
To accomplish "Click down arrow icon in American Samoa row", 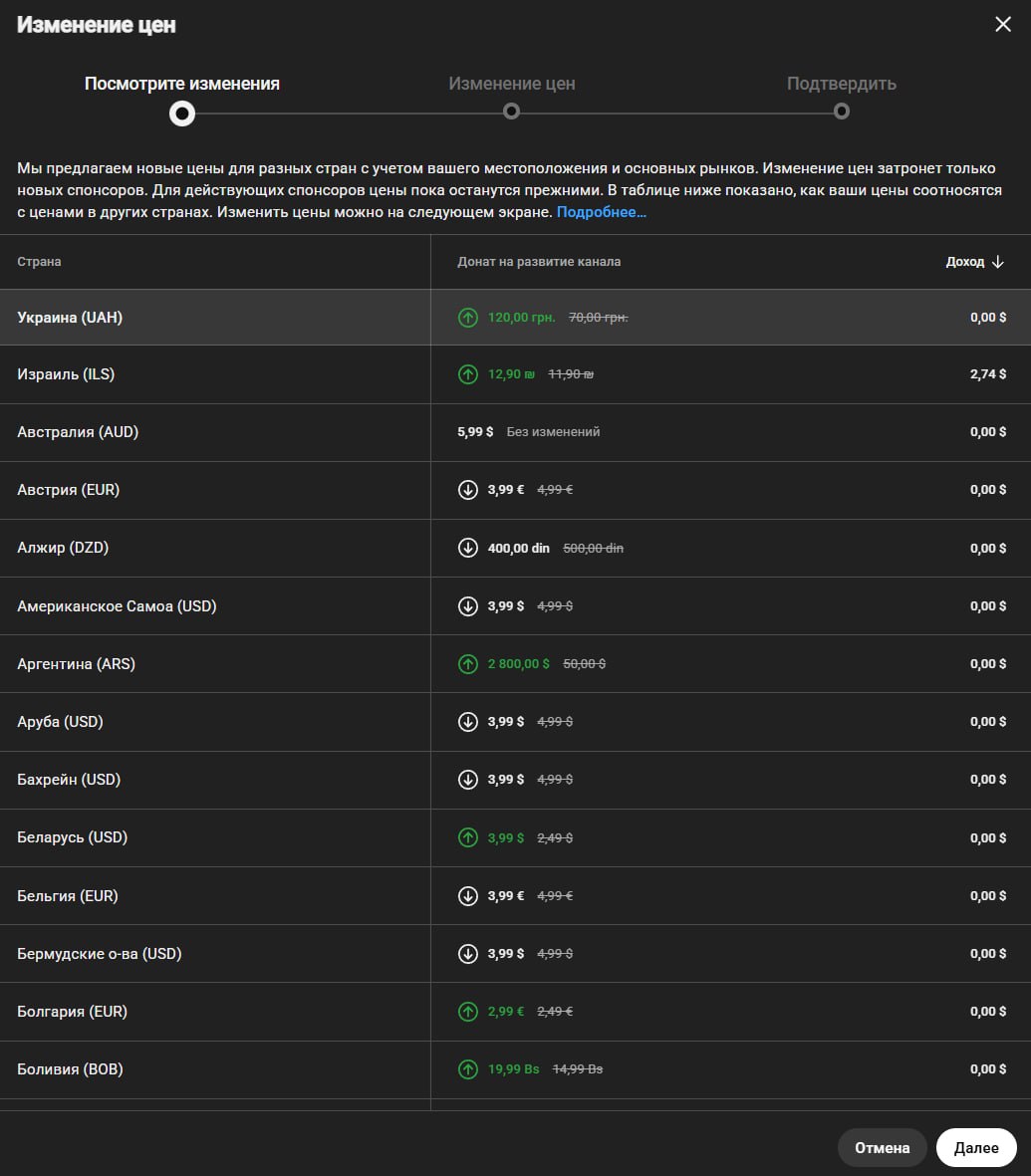I will [x=467, y=606].
